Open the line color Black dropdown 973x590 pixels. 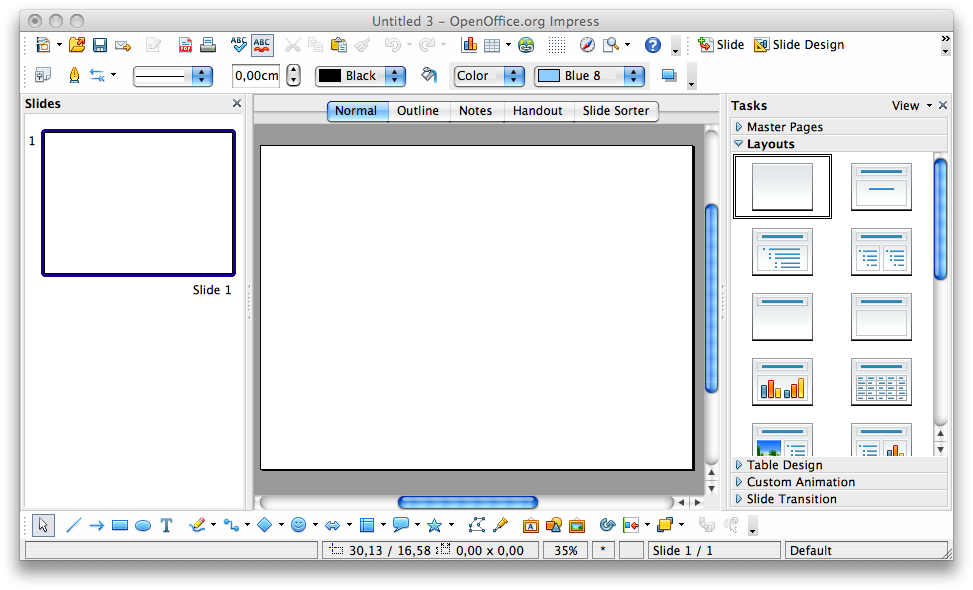click(x=395, y=76)
